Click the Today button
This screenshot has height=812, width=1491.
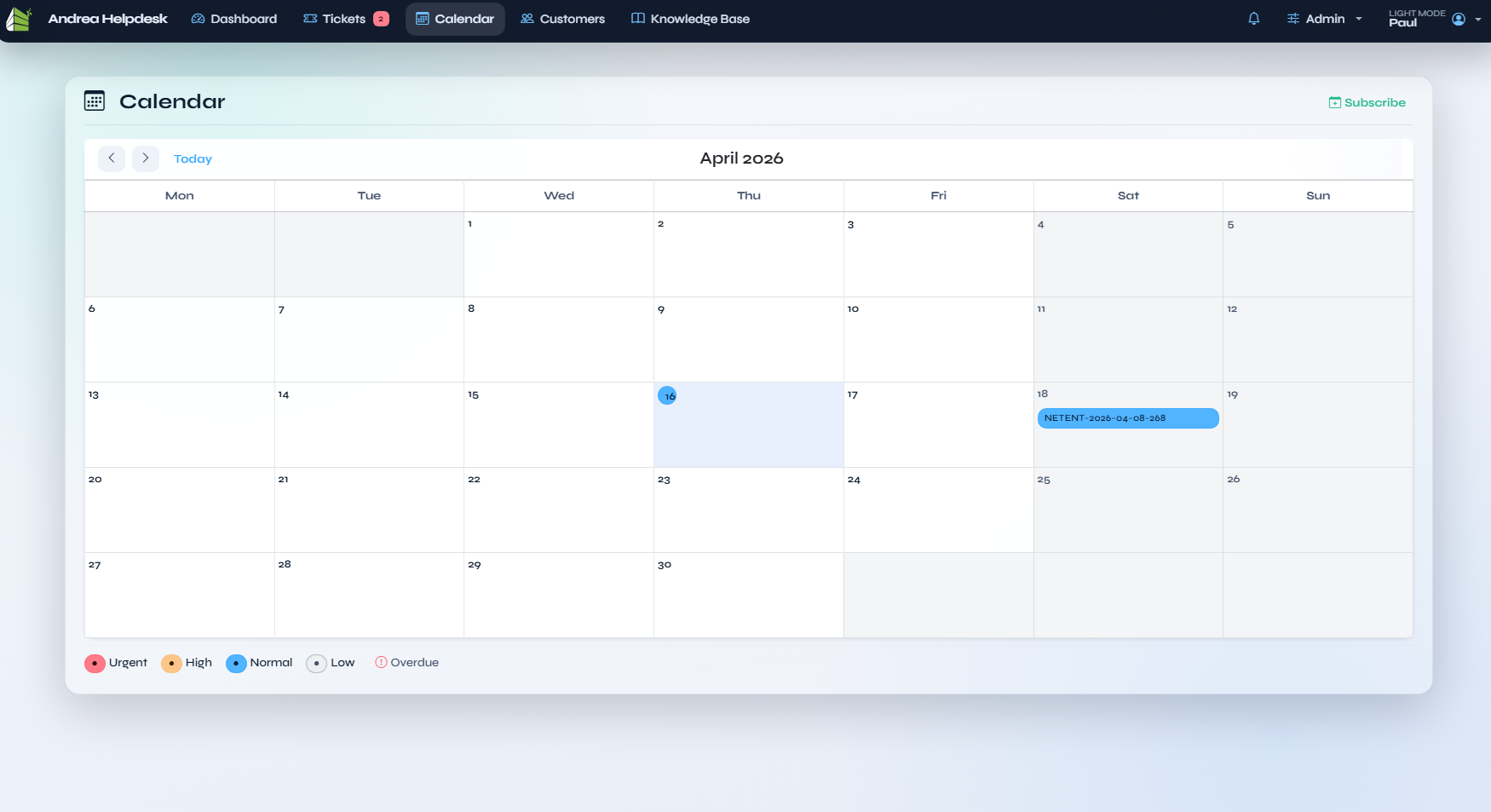(x=193, y=158)
